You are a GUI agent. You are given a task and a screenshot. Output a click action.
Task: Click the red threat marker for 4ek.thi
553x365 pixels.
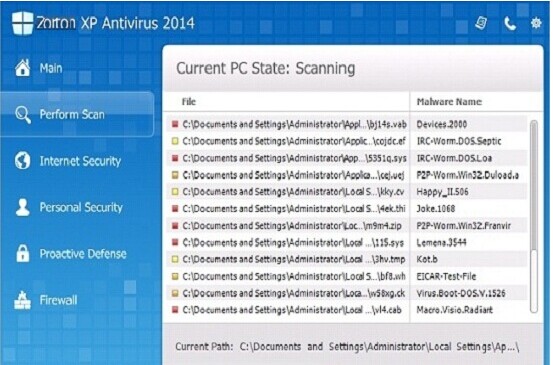(x=175, y=209)
